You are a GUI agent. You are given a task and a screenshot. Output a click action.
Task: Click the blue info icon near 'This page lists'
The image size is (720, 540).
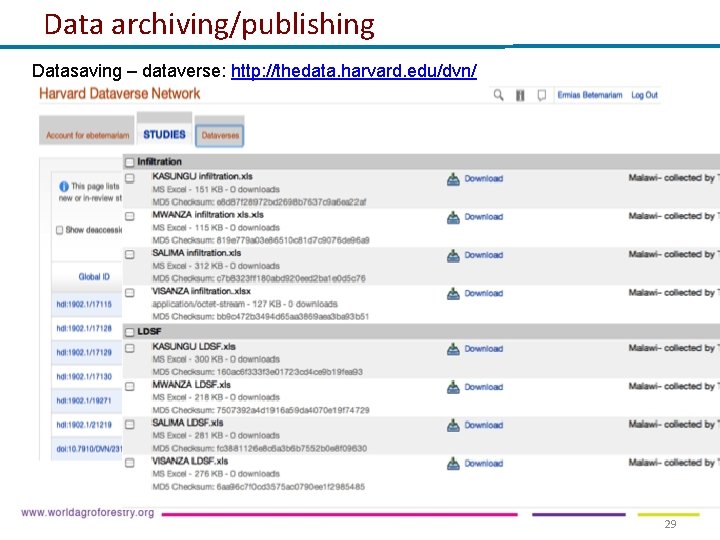pos(64,186)
